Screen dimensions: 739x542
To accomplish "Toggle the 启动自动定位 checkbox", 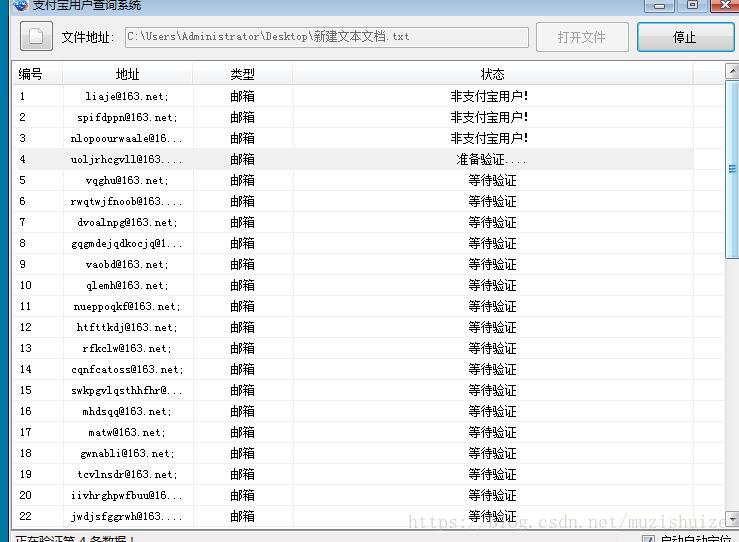I will [x=648, y=539].
